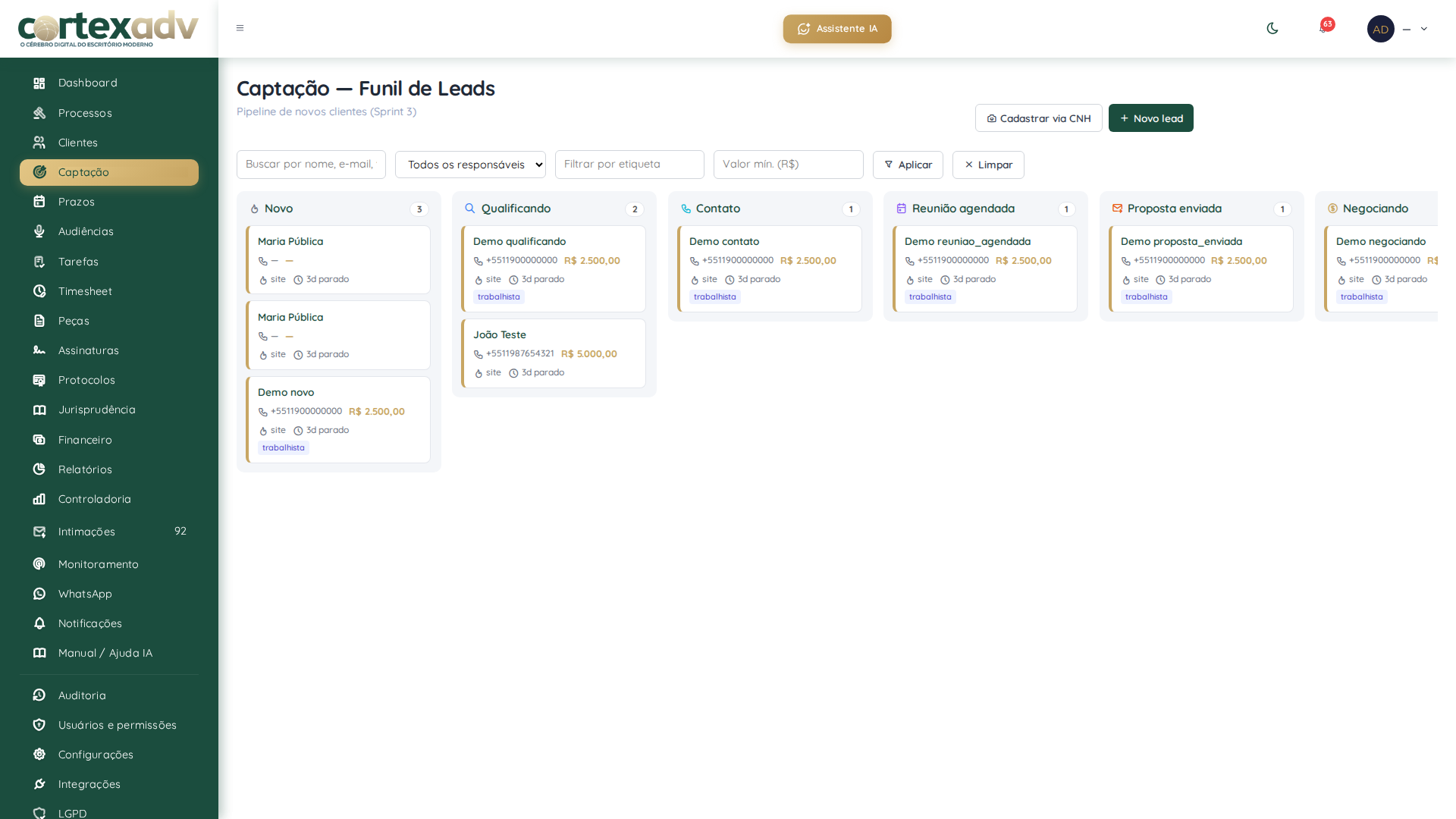Click the Controladoria bar chart icon
Screen dimensions: 1456x819
(x=39, y=499)
